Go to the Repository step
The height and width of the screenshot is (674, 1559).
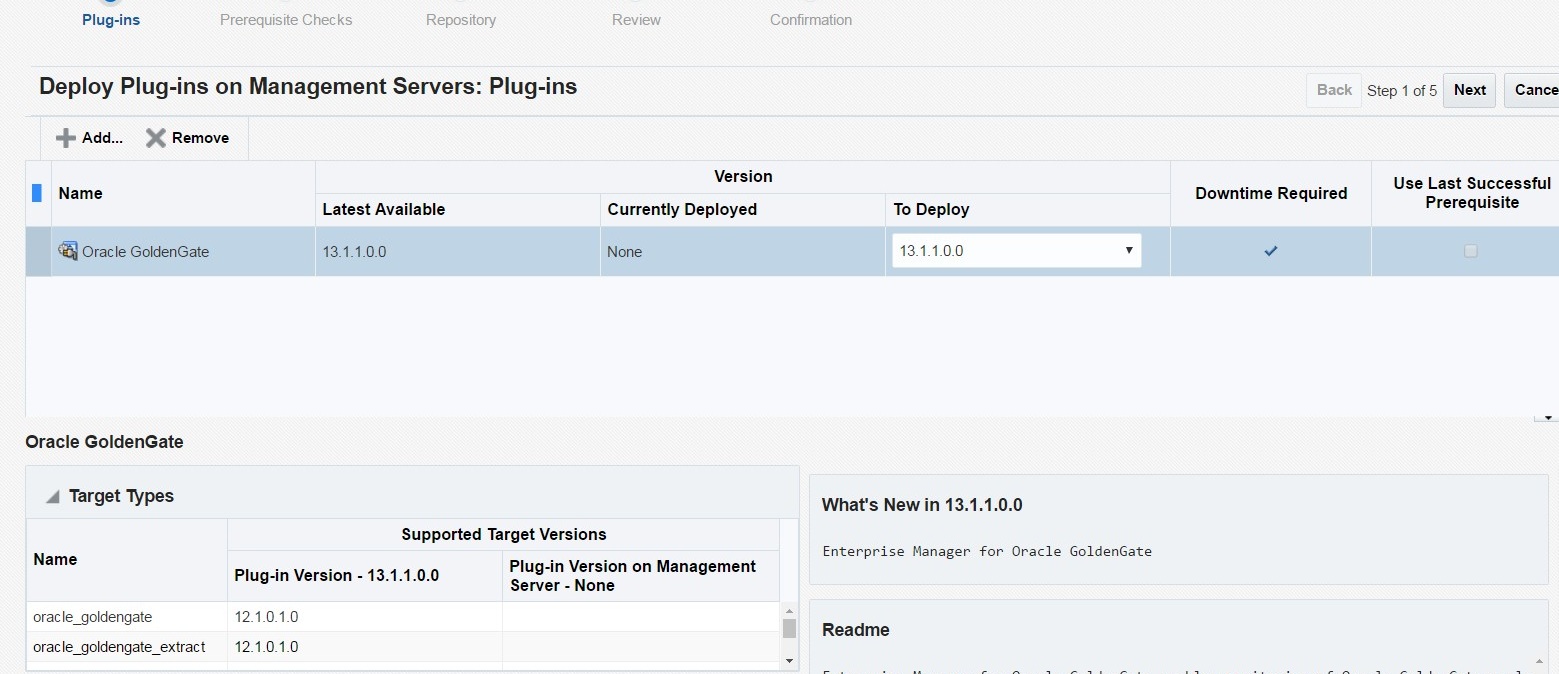click(x=461, y=19)
